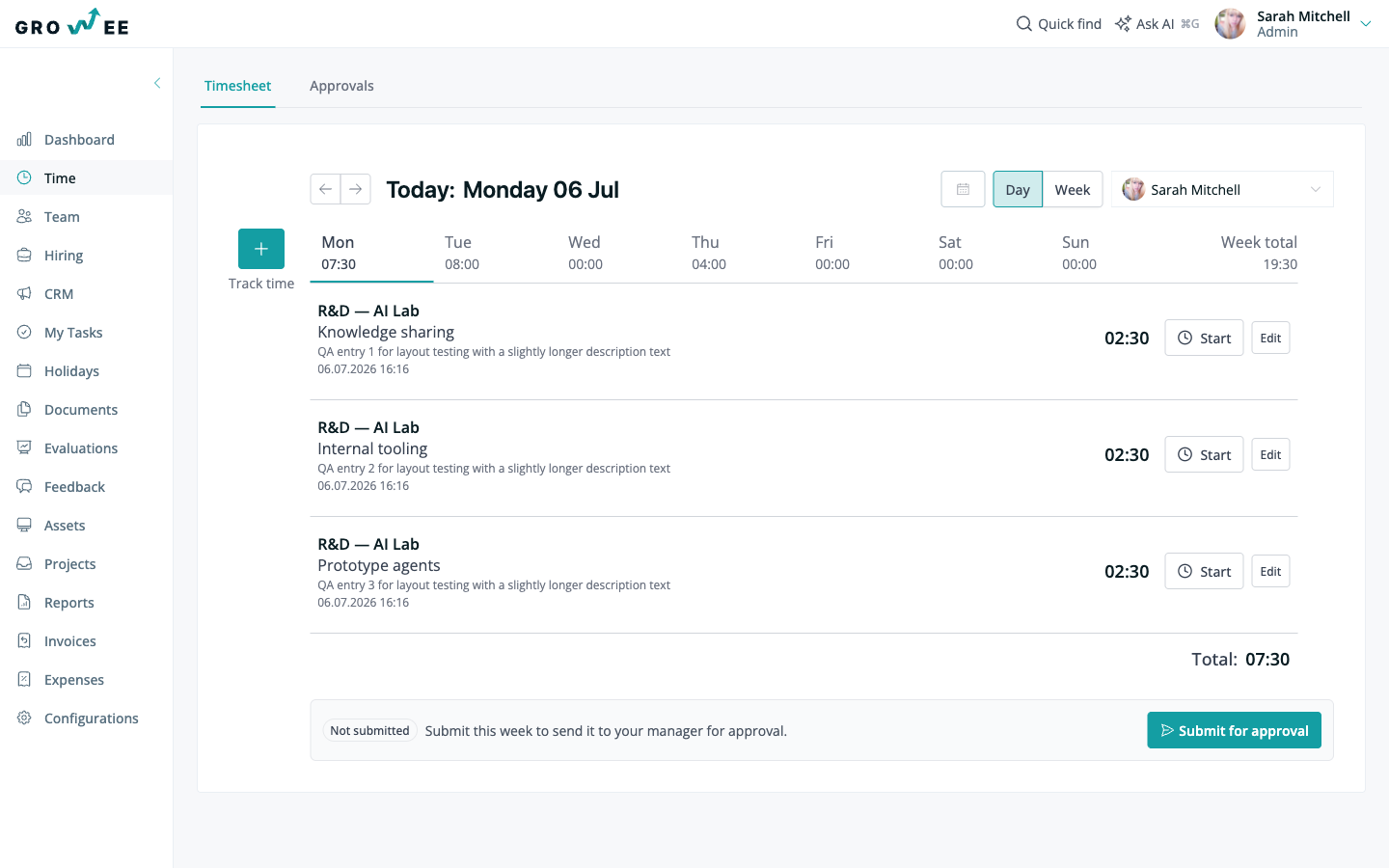Edit the Prototype agents entry
The height and width of the screenshot is (868, 1389).
pyautogui.click(x=1270, y=571)
